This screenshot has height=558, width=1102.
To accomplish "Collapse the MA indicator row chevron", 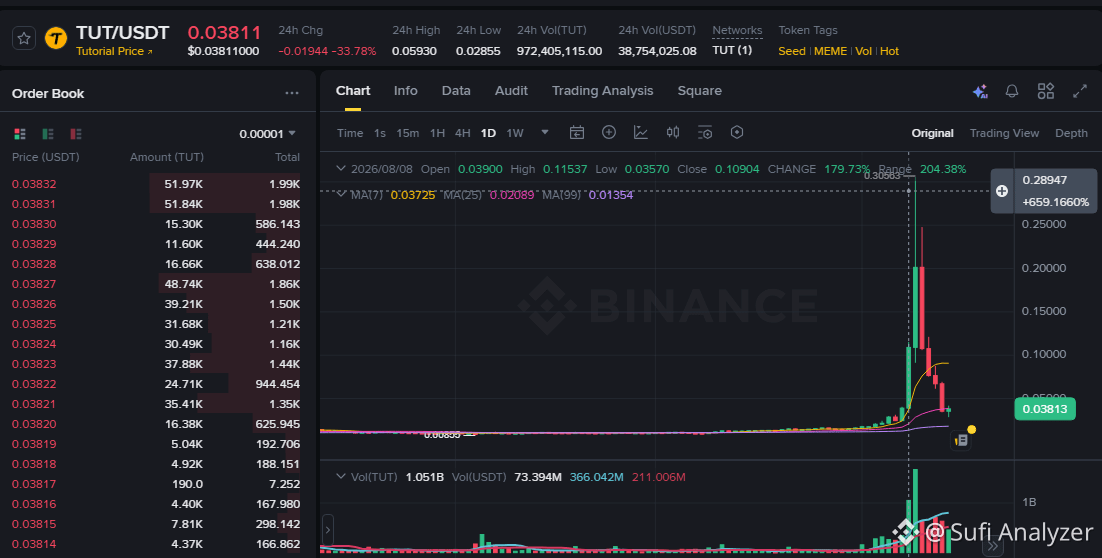I will (x=341, y=195).
